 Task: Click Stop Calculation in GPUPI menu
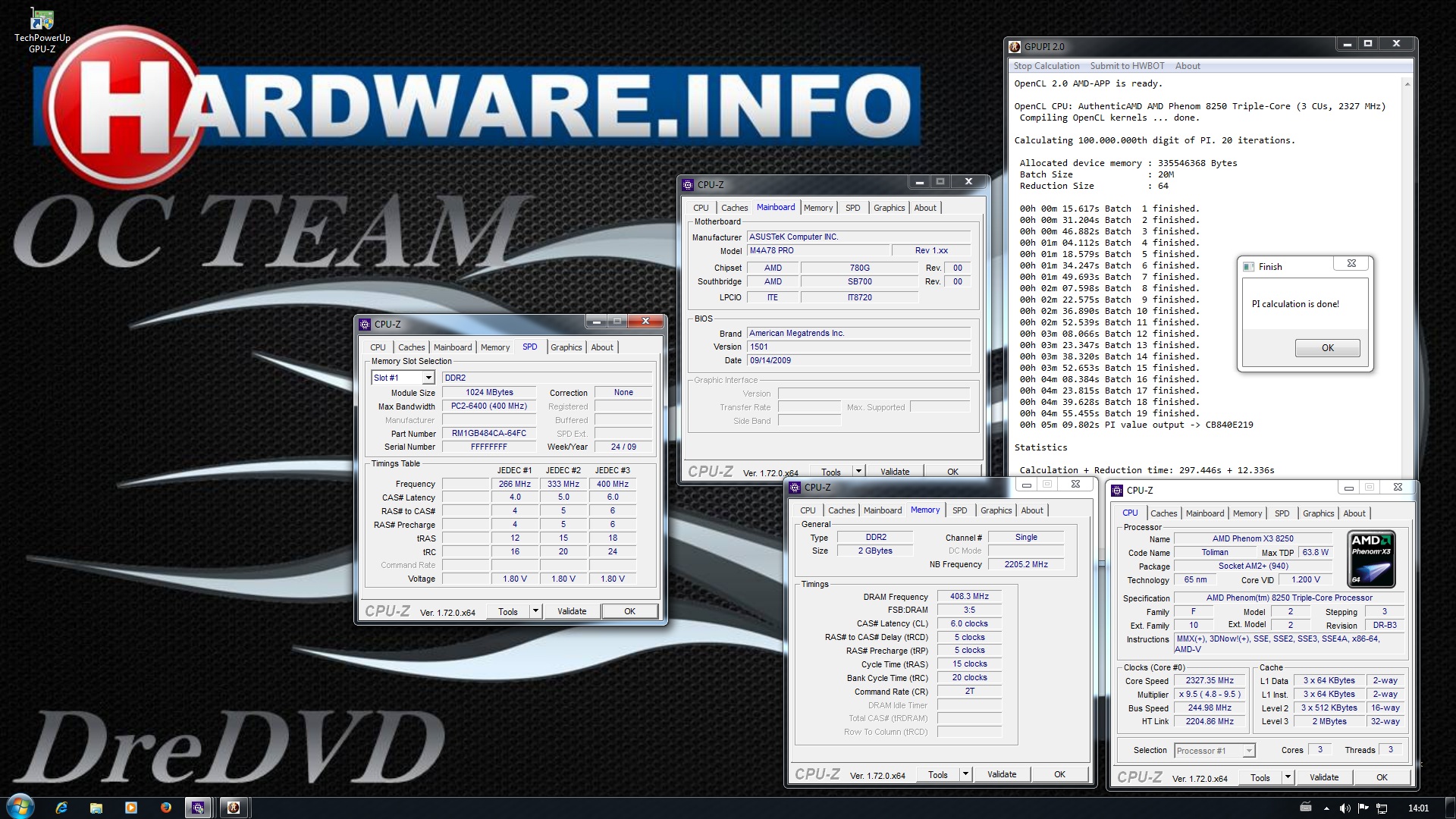(x=1046, y=66)
